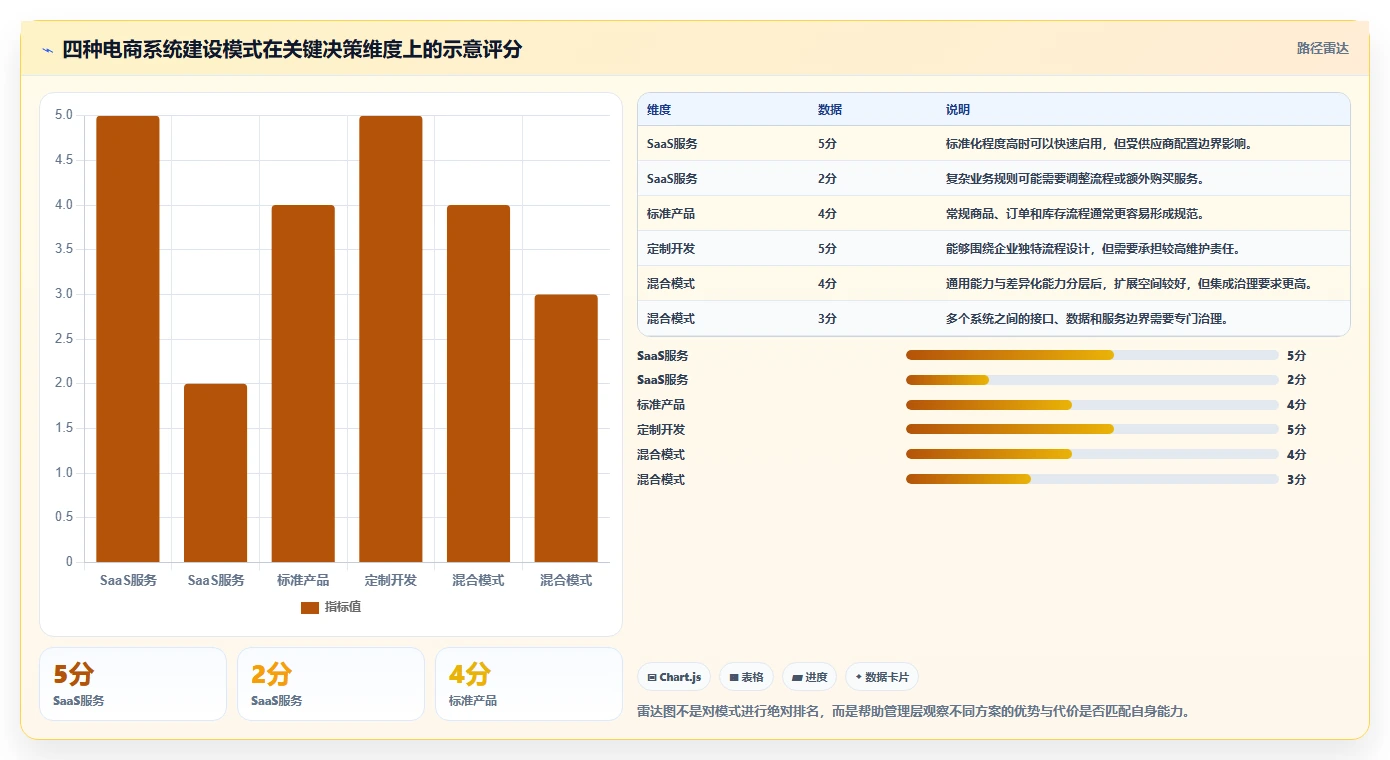Toggle the 指标值 legend swatch in the chart
Image resolution: width=1390 pixels, height=760 pixels.
pyautogui.click(x=310, y=607)
